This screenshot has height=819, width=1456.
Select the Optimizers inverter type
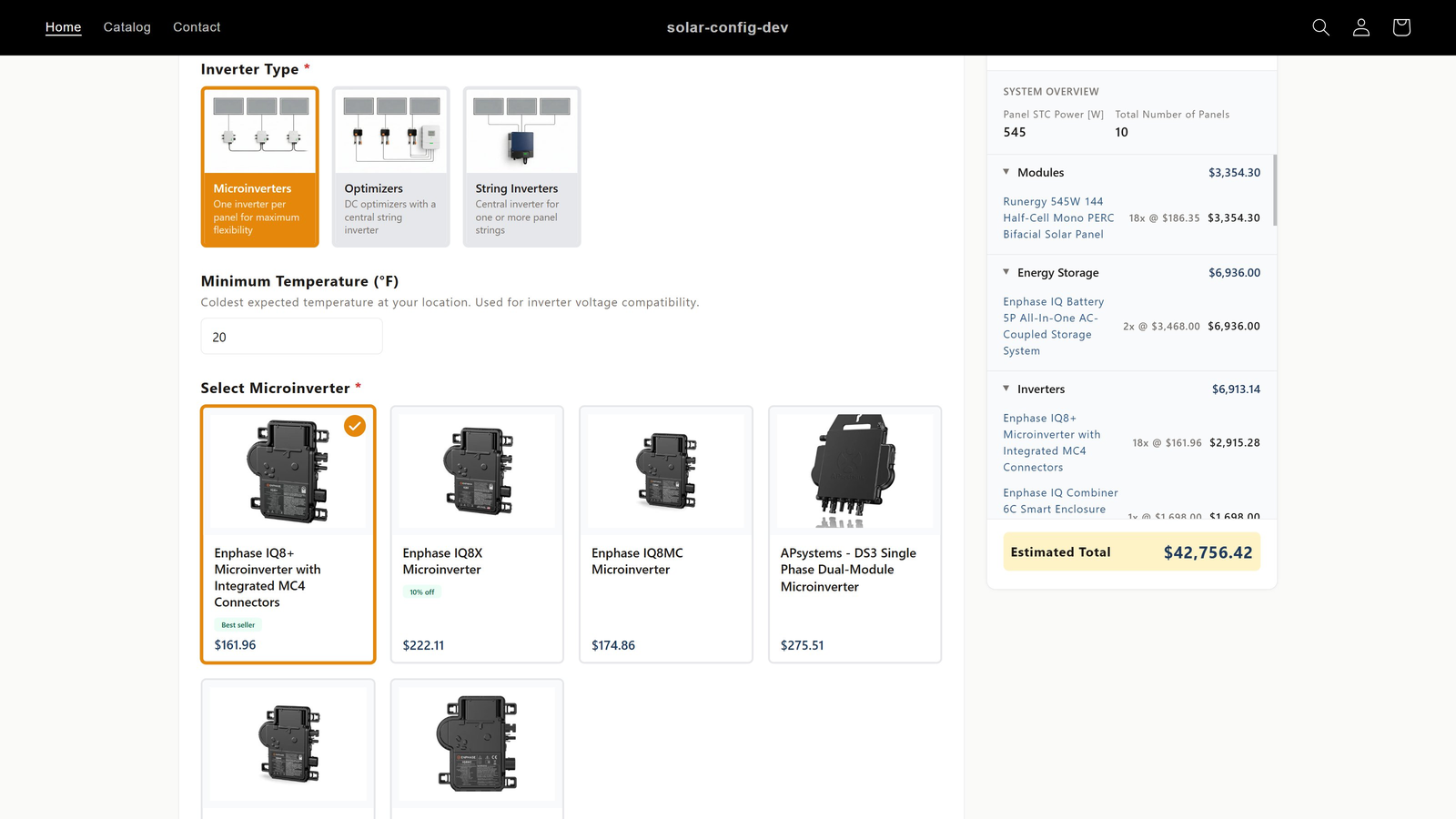pyautogui.click(x=391, y=167)
